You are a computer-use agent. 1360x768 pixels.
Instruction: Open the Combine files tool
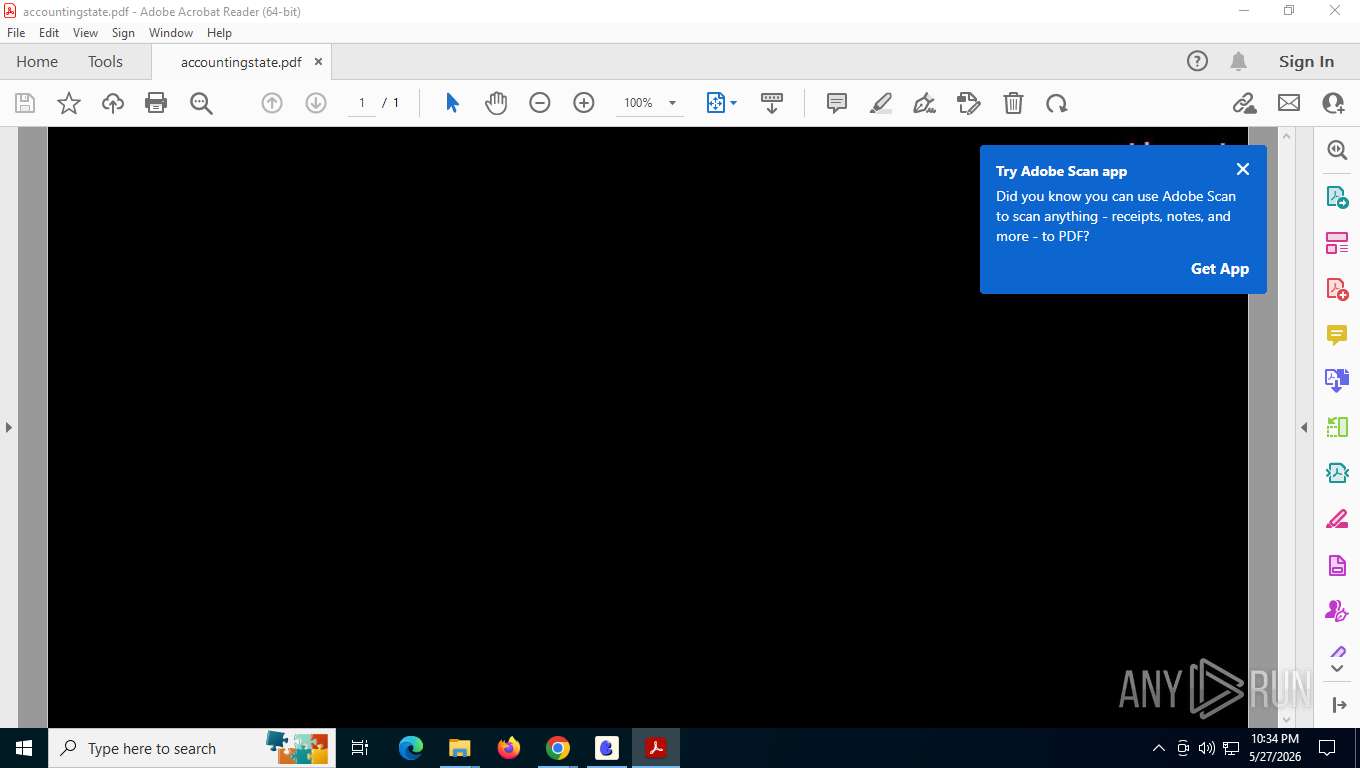[x=1337, y=380]
